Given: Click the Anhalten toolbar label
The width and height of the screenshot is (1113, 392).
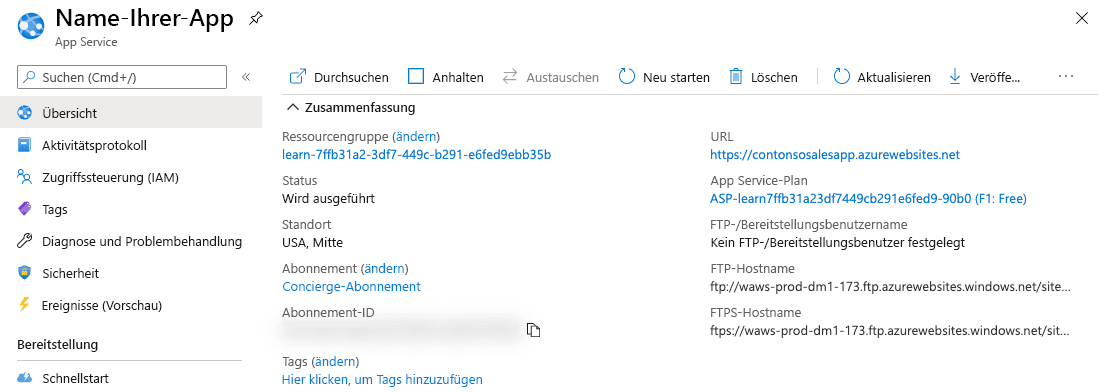Looking at the screenshot, I should [458, 77].
